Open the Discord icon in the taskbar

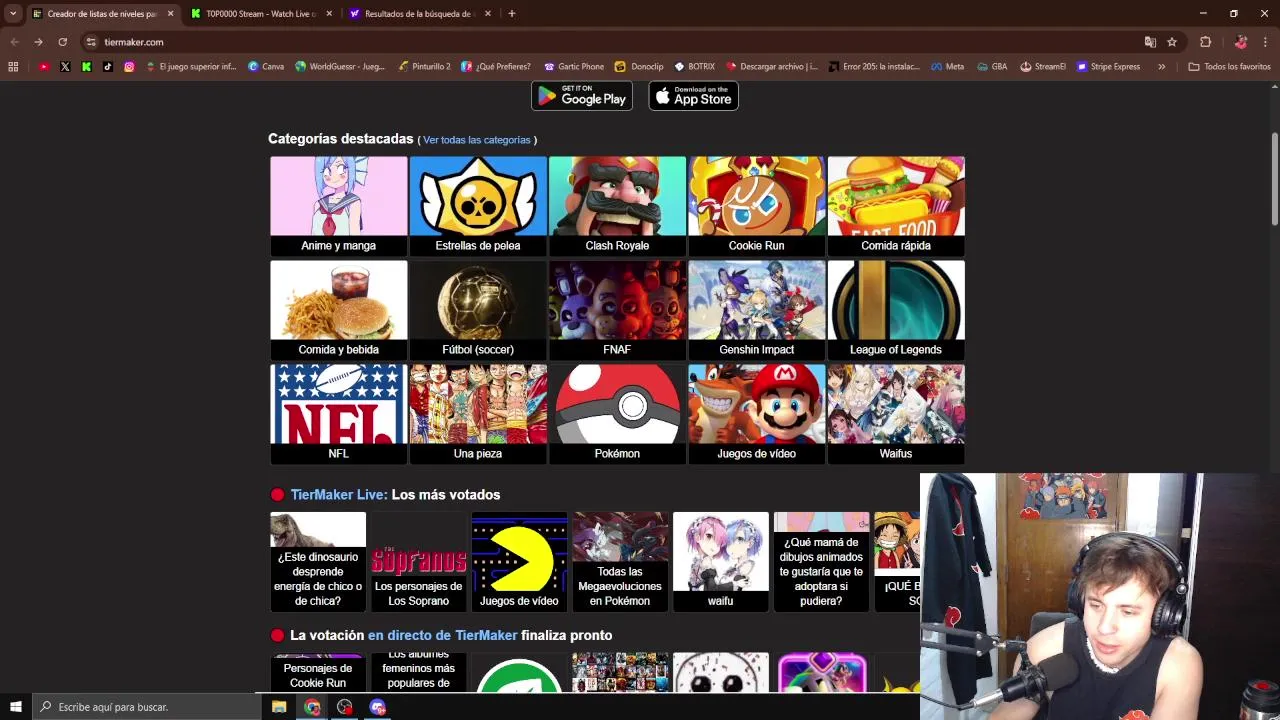tap(378, 707)
